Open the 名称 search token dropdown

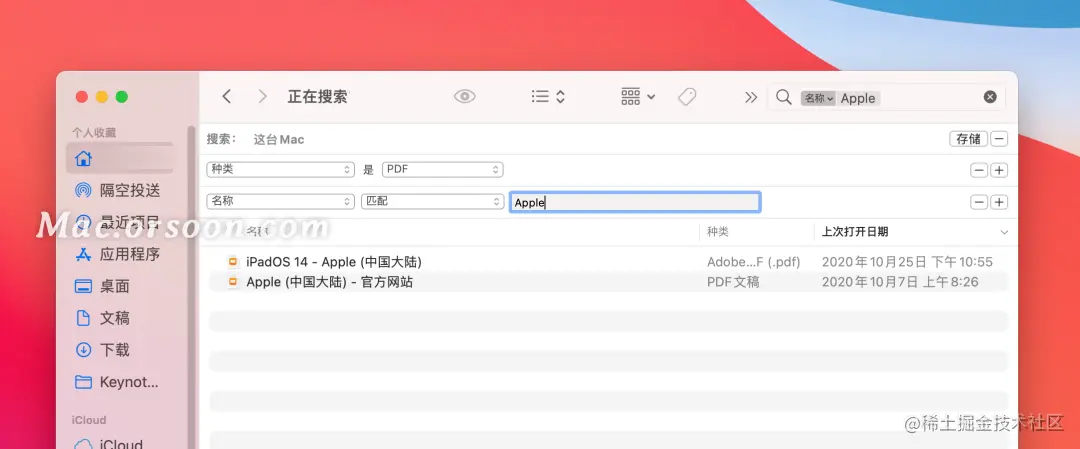coord(818,98)
